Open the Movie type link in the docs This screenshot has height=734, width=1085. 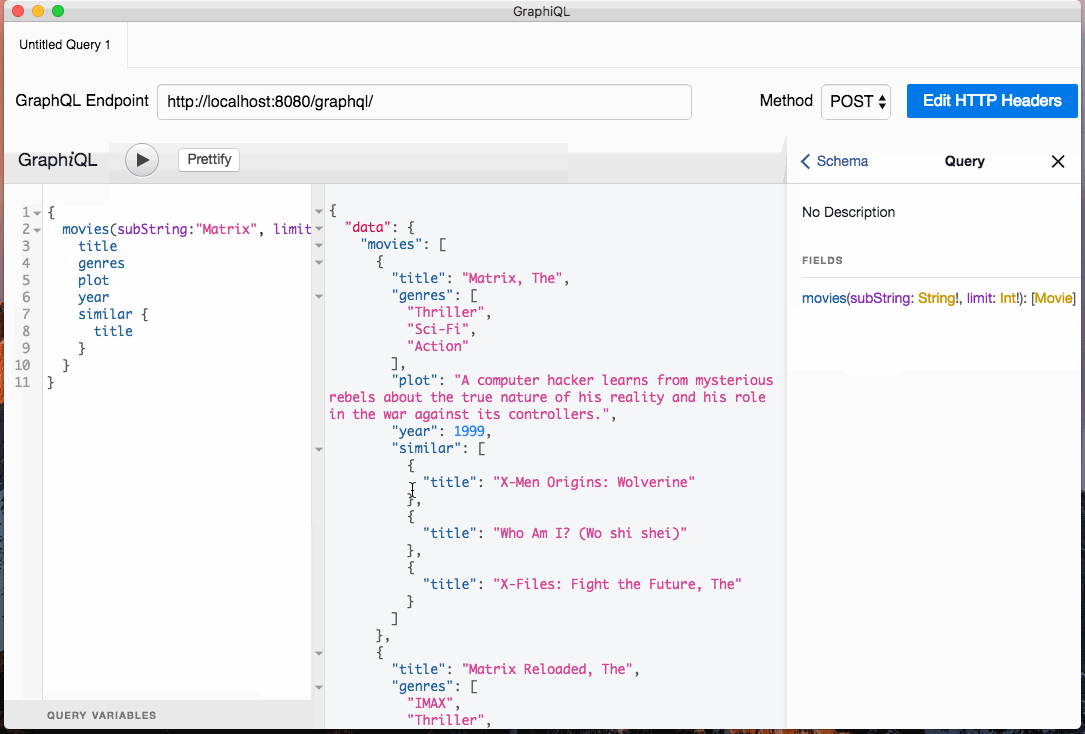tap(1053, 299)
